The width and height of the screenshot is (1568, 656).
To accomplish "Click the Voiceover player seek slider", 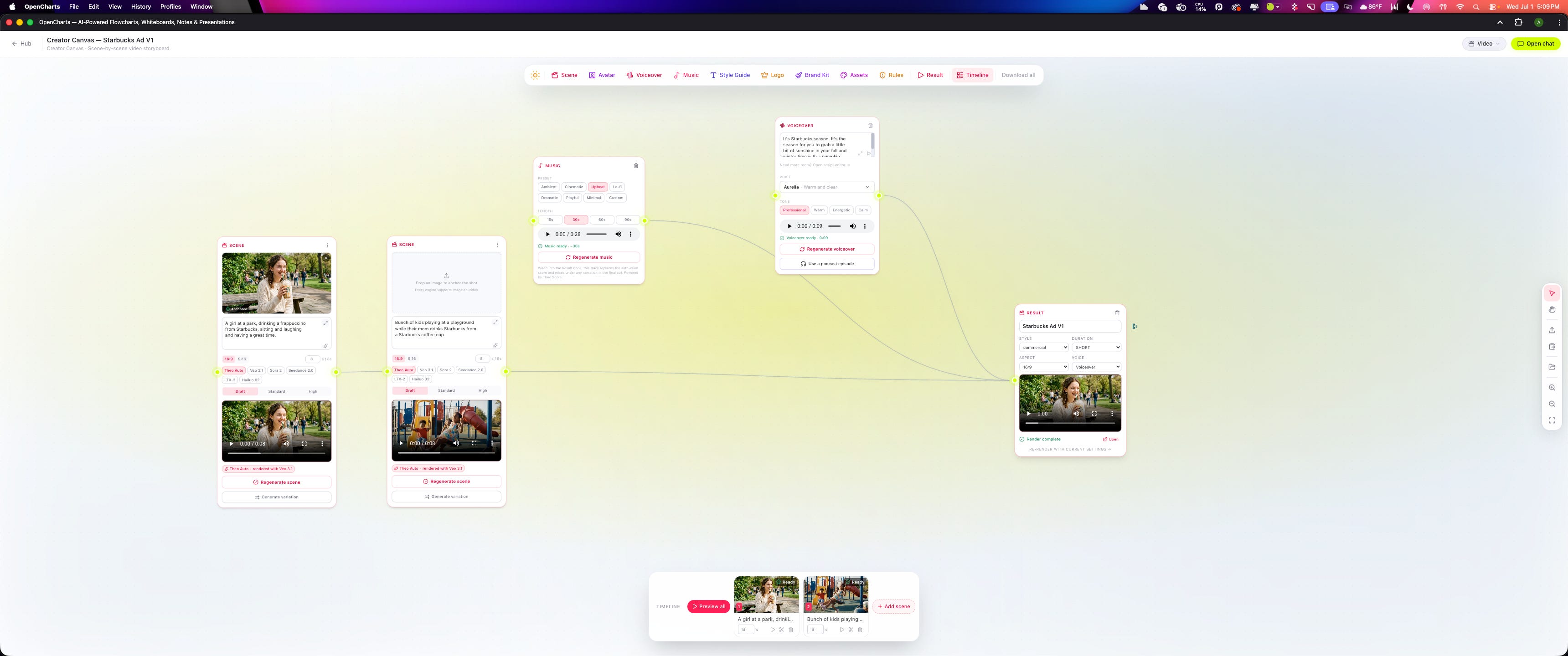I will pos(835,226).
